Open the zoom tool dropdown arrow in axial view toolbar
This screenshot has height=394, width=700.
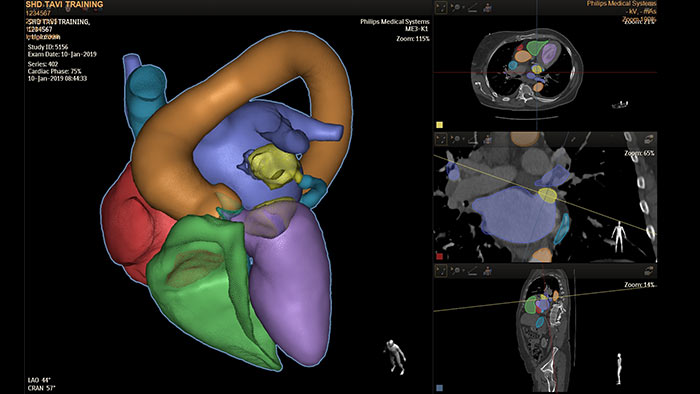click(x=463, y=8)
